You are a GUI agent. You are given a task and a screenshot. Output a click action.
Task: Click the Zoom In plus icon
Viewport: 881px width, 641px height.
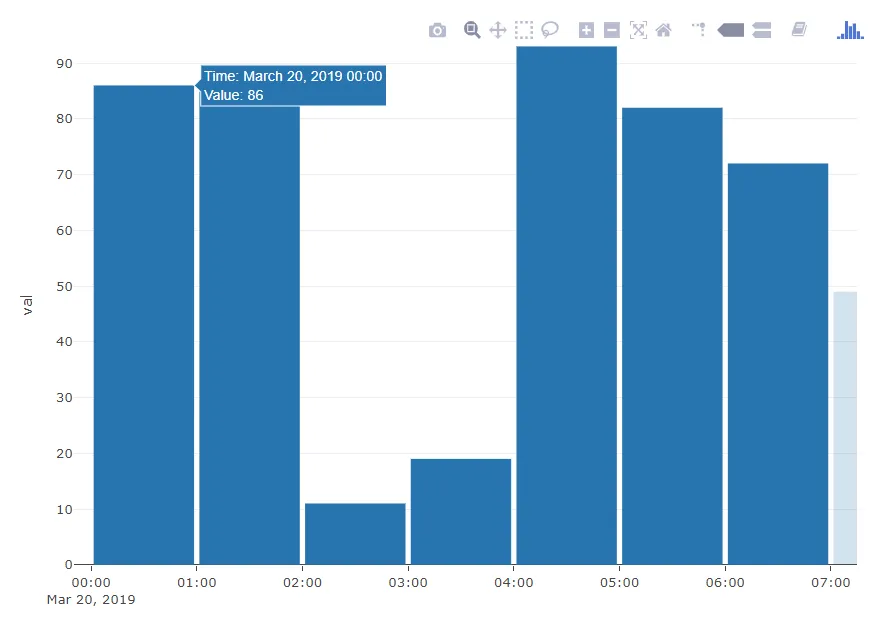586,30
